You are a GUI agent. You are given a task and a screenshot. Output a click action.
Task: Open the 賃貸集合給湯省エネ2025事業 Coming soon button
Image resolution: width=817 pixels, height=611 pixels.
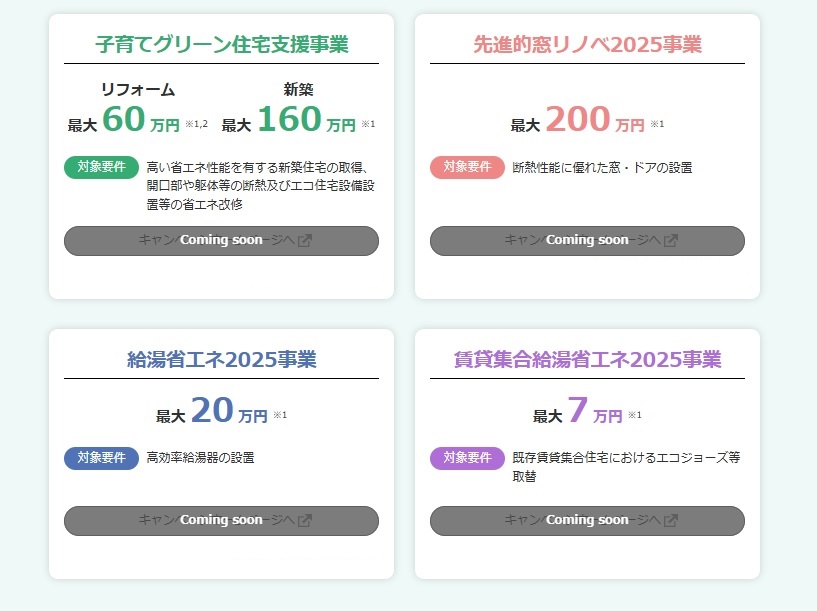[x=587, y=521]
